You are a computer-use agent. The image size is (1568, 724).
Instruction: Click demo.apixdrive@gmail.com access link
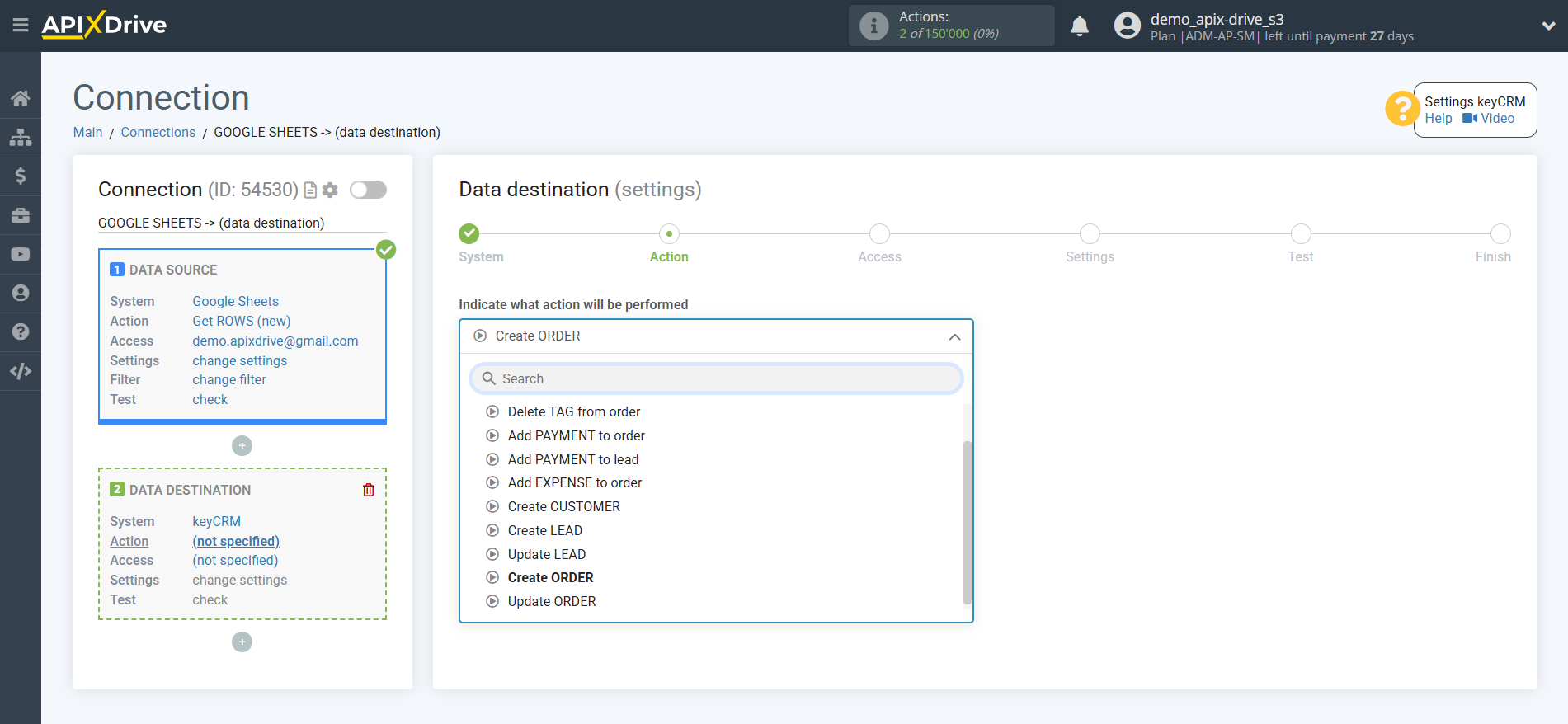(x=275, y=341)
